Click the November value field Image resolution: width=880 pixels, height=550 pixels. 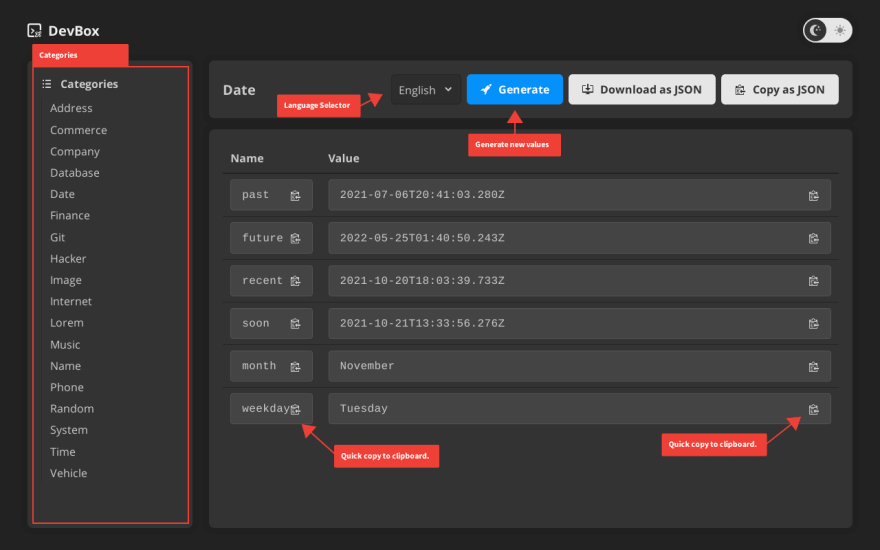(579, 366)
